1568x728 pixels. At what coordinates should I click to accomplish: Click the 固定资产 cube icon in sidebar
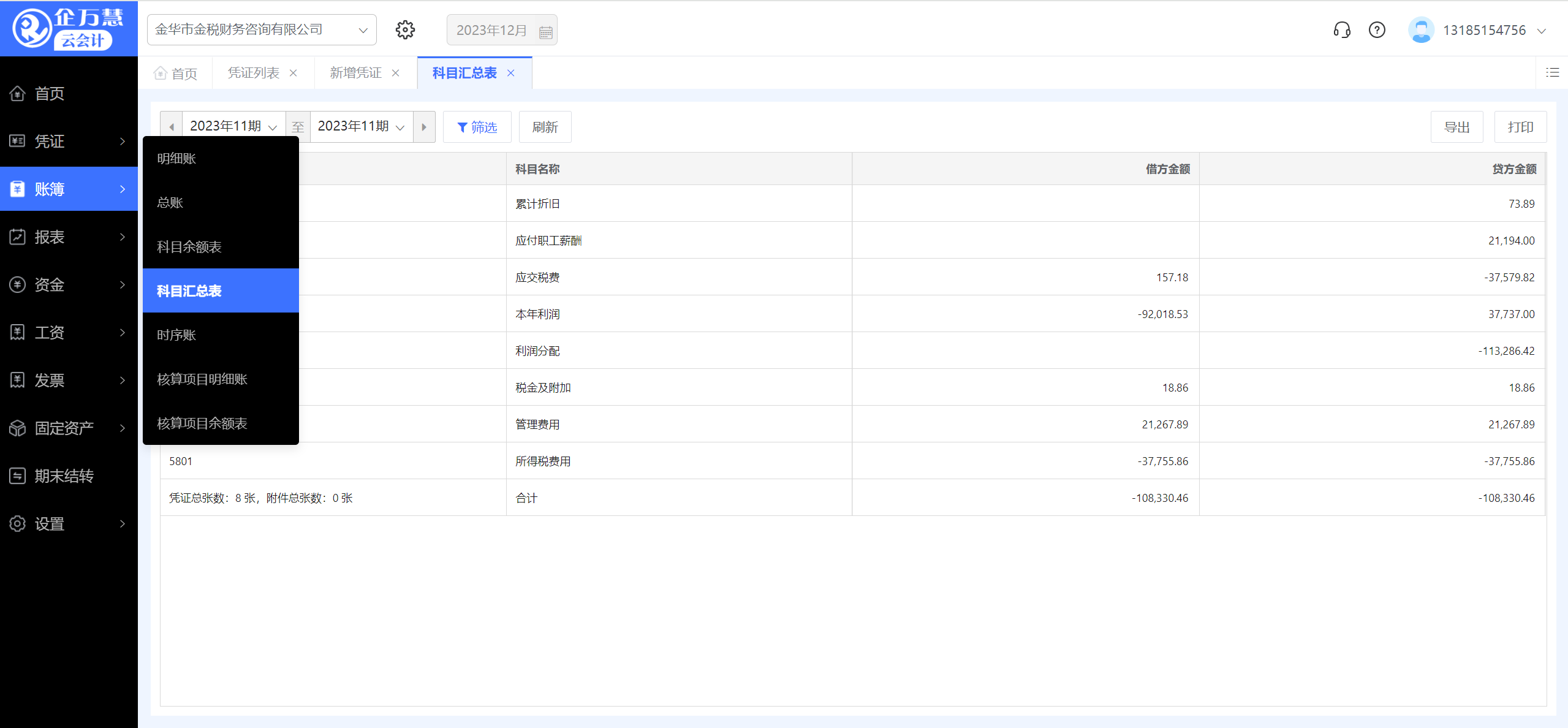[18, 428]
